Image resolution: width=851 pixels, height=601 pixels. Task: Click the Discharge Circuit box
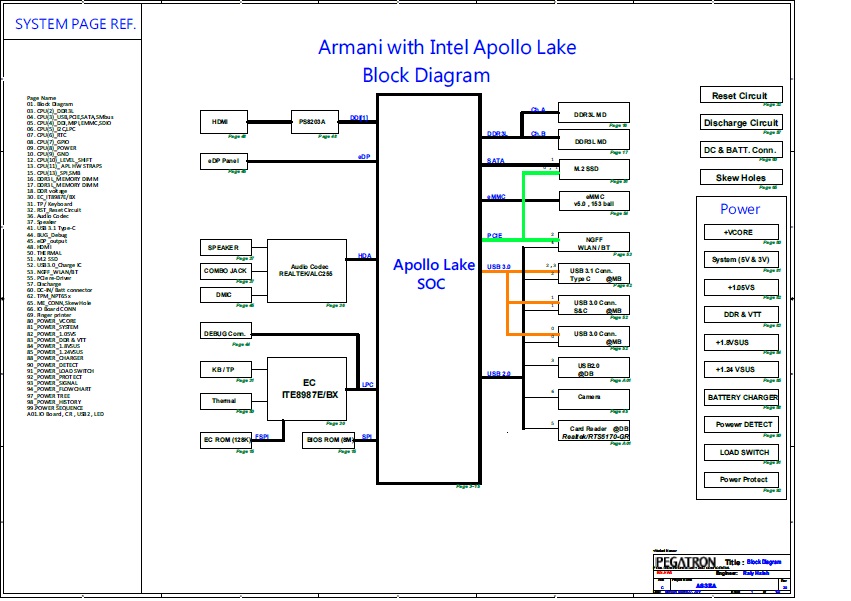tap(741, 122)
